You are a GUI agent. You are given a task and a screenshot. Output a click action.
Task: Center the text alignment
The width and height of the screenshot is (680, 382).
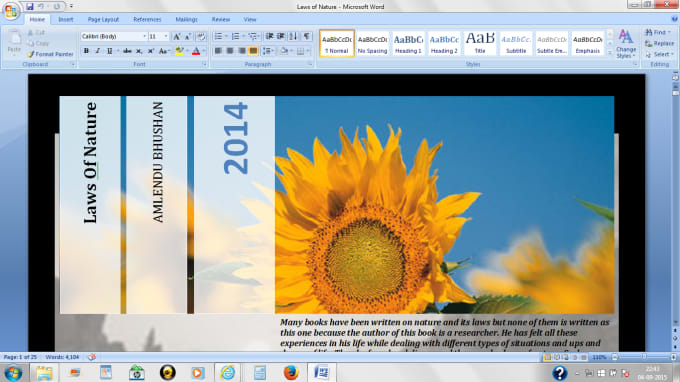(x=230, y=51)
